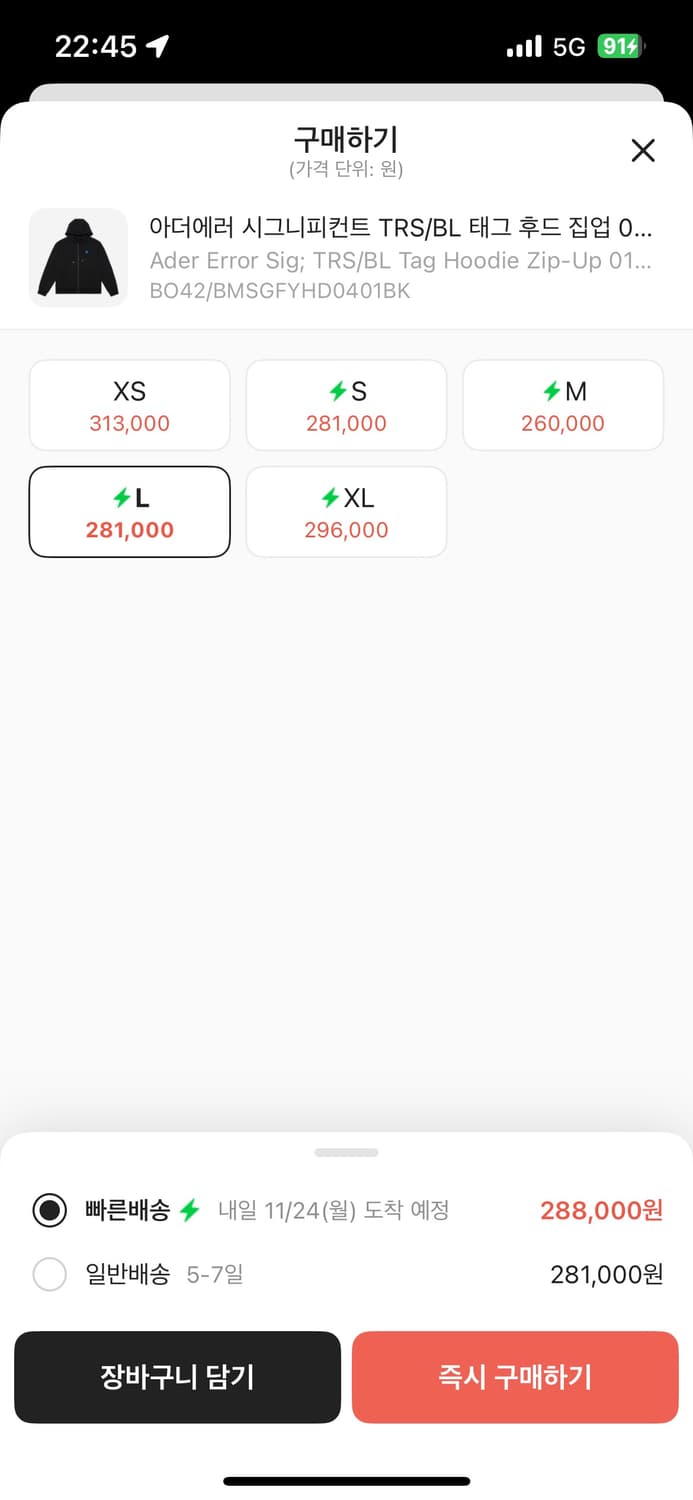
Task: Tap the lightning bolt on size XL
Action: click(x=330, y=498)
